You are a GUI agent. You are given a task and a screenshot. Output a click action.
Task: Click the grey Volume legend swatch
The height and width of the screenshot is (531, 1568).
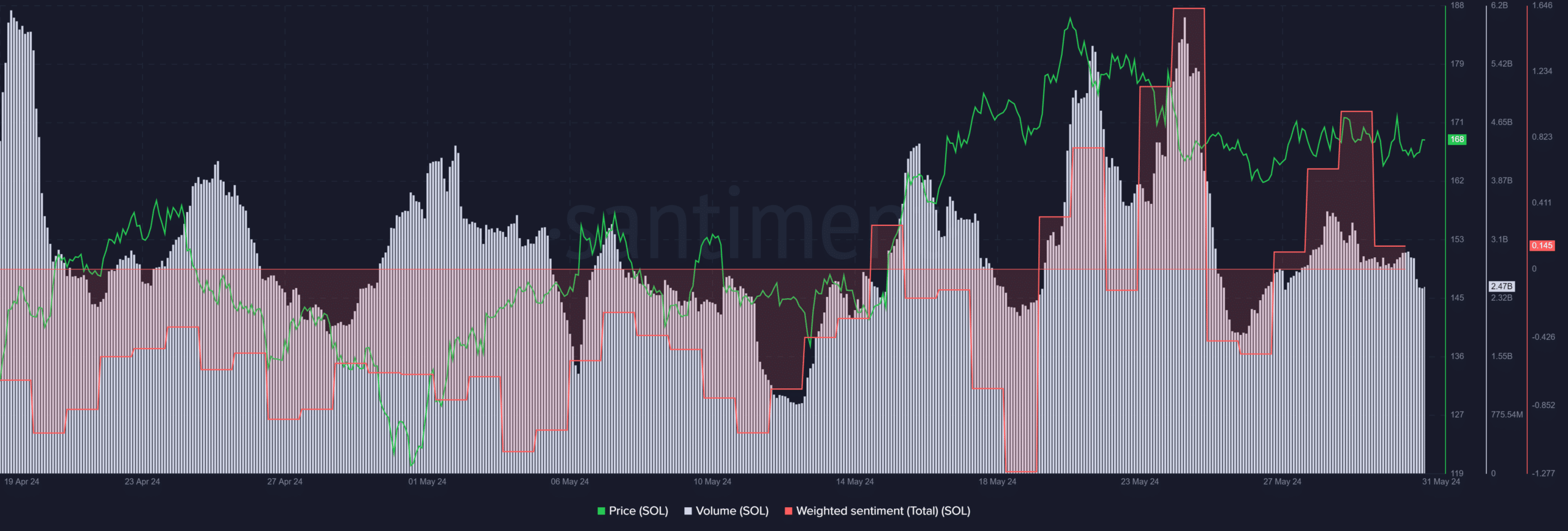(688, 511)
